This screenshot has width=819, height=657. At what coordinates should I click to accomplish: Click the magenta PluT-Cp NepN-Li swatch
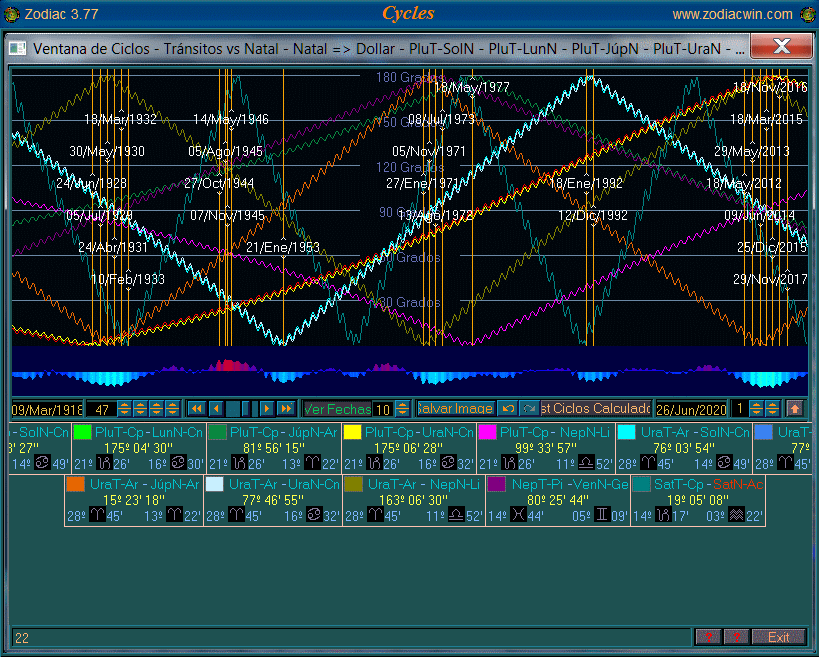click(x=487, y=432)
